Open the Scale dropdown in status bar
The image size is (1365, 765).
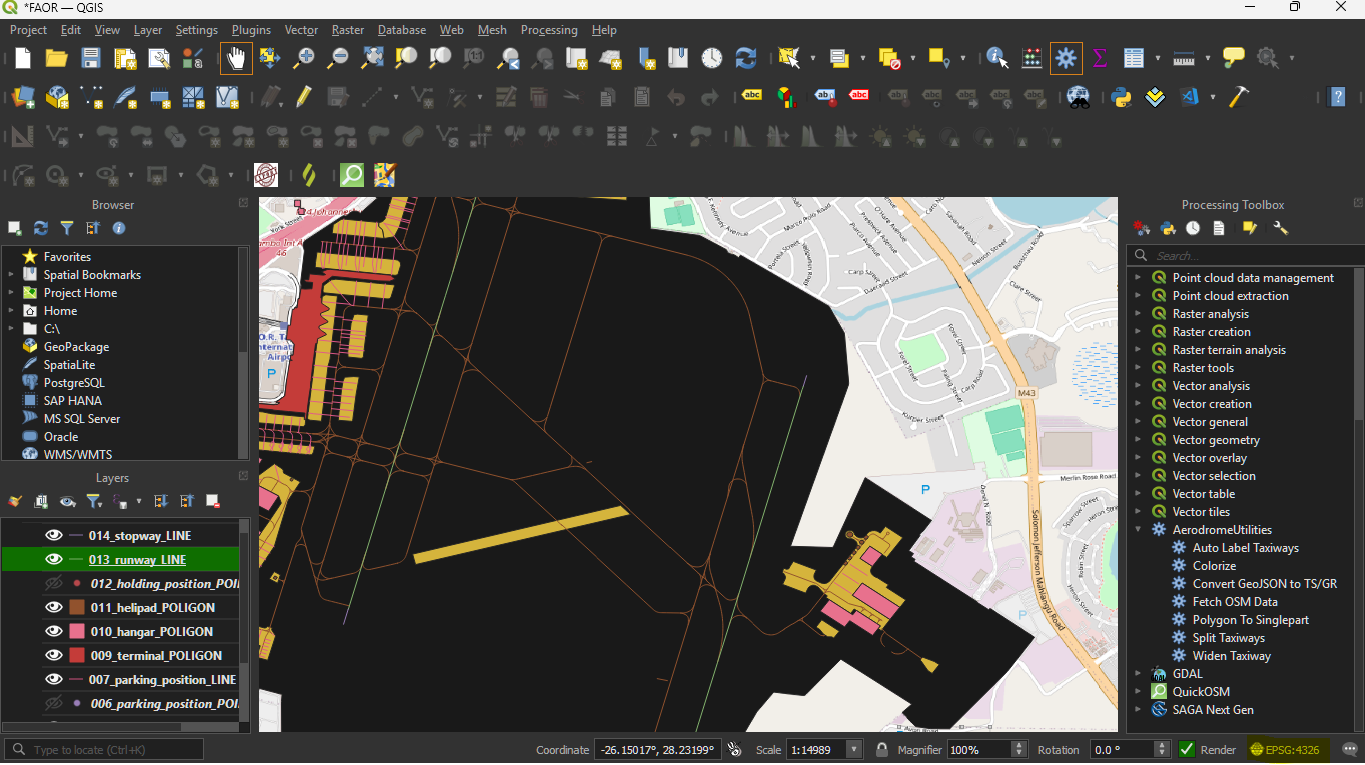(853, 749)
